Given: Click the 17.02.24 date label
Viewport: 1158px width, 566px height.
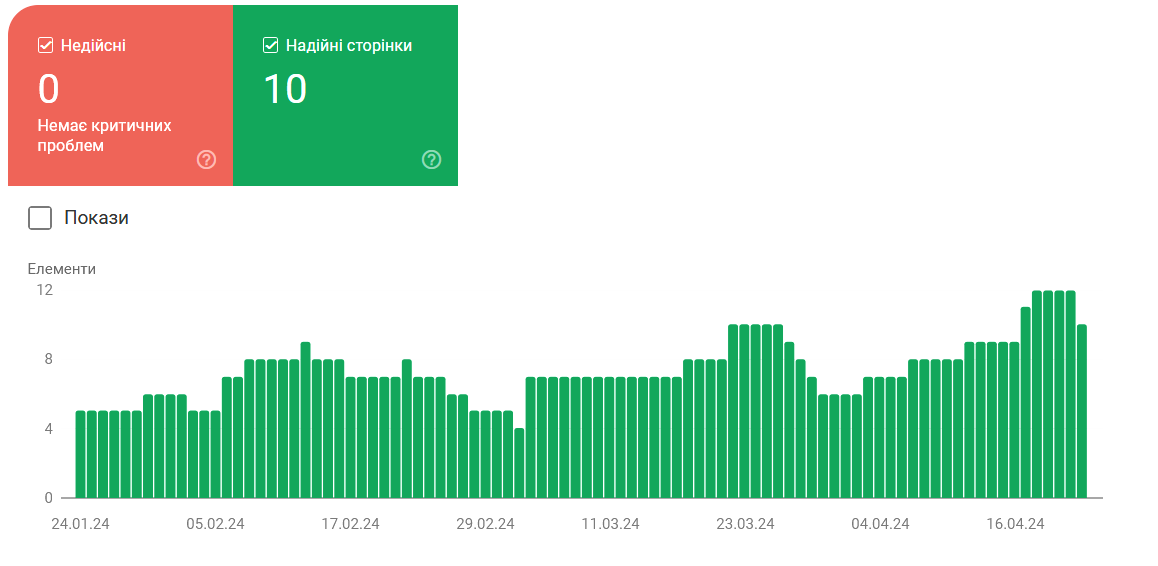Looking at the screenshot, I should [350, 524].
